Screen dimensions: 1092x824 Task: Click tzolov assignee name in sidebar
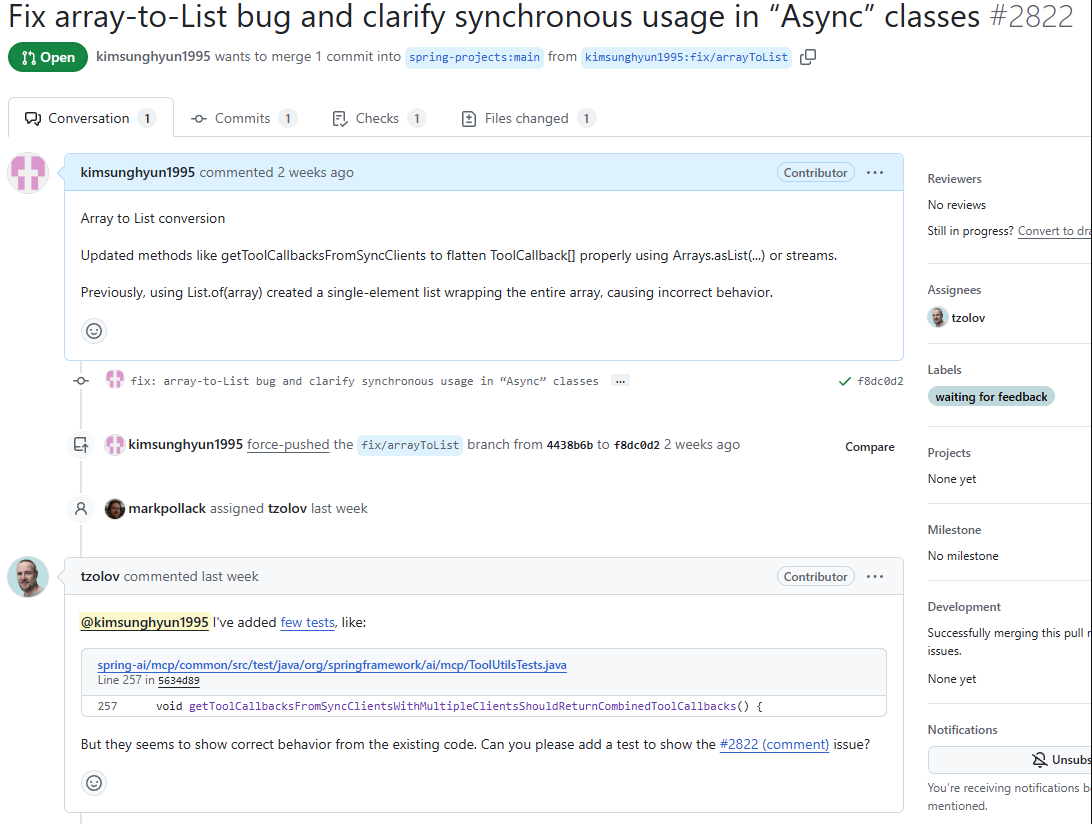[968, 318]
